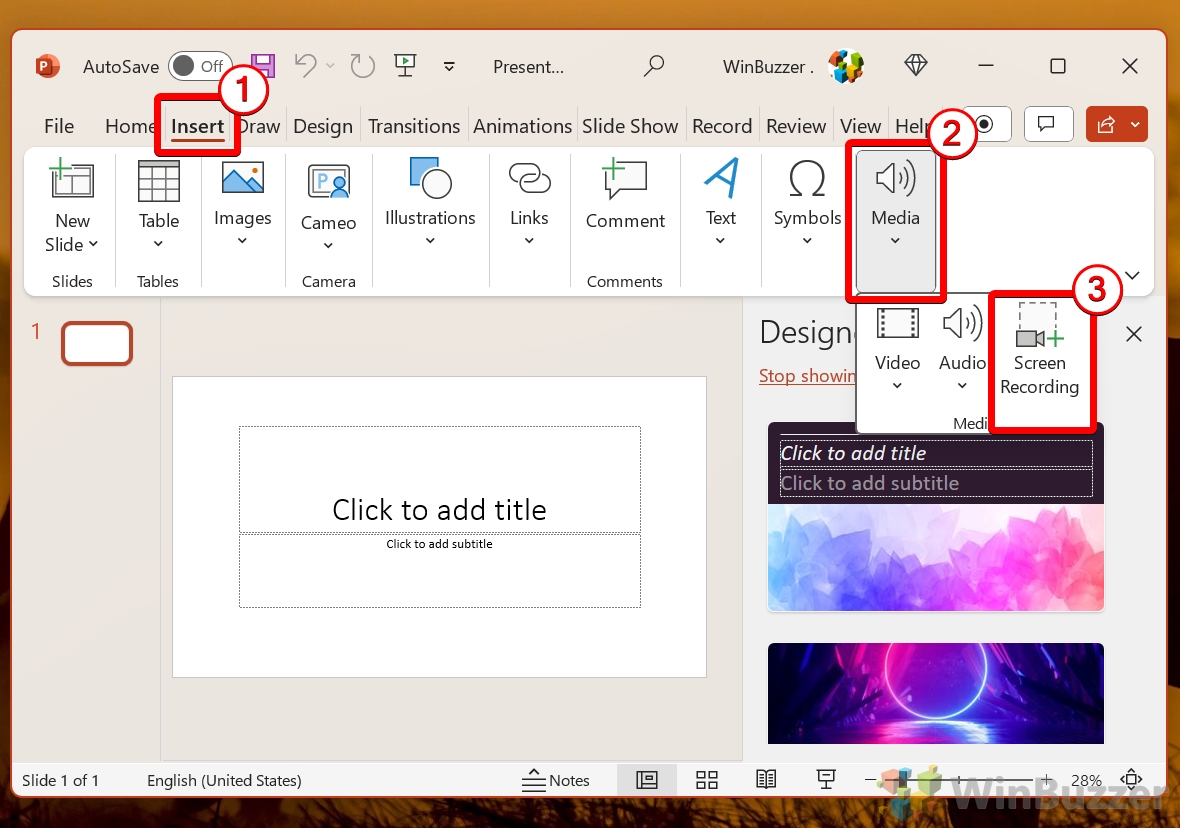Click the 28% zoom level
1180x828 pixels.
(x=1086, y=781)
